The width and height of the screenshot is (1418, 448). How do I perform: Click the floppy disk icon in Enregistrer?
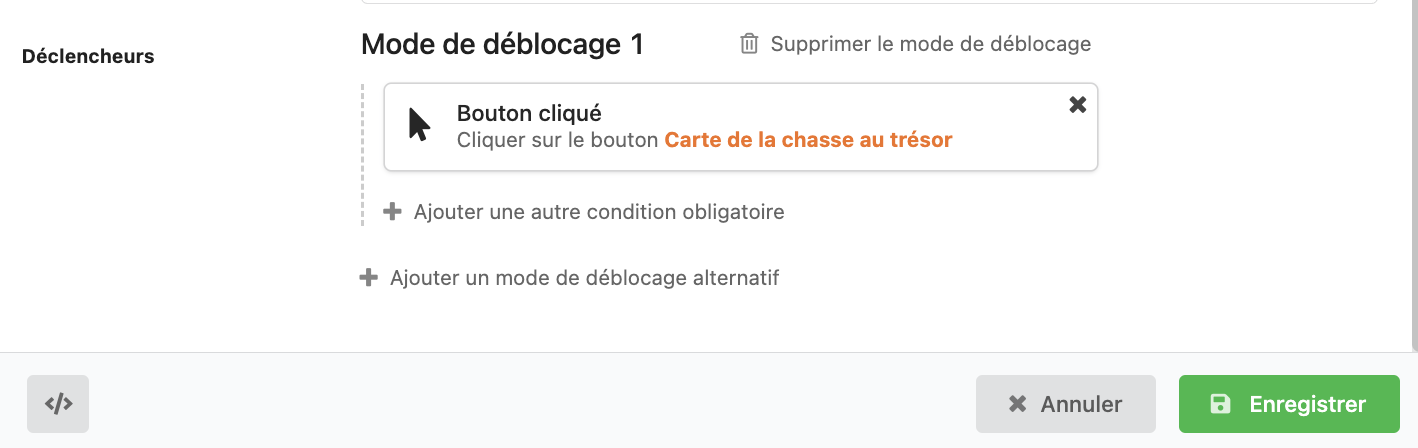[x=1220, y=404]
